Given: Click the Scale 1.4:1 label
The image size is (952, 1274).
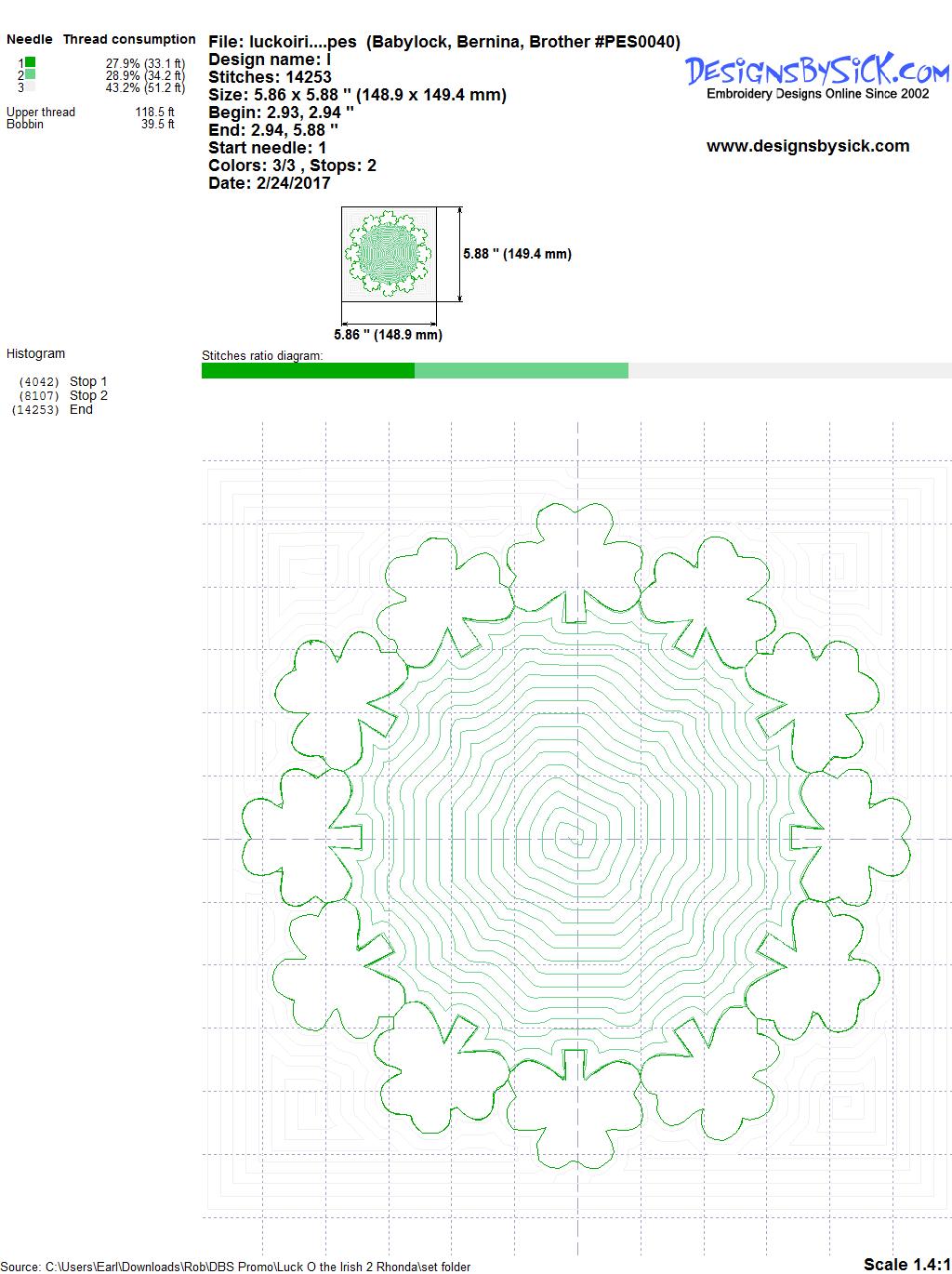Looking at the screenshot, I should [x=906, y=1264].
